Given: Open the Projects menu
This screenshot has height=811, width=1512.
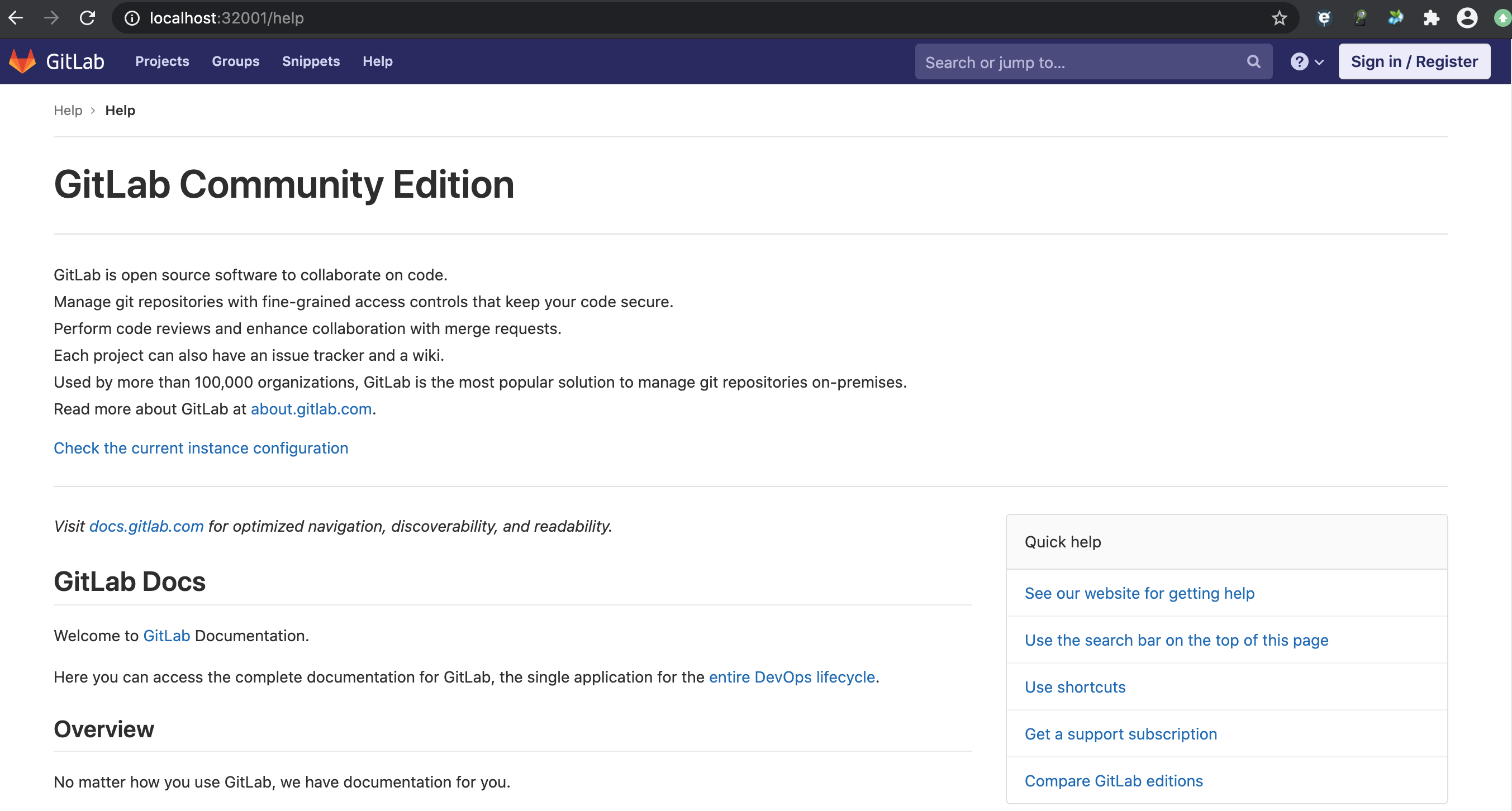Looking at the screenshot, I should click(162, 61).
